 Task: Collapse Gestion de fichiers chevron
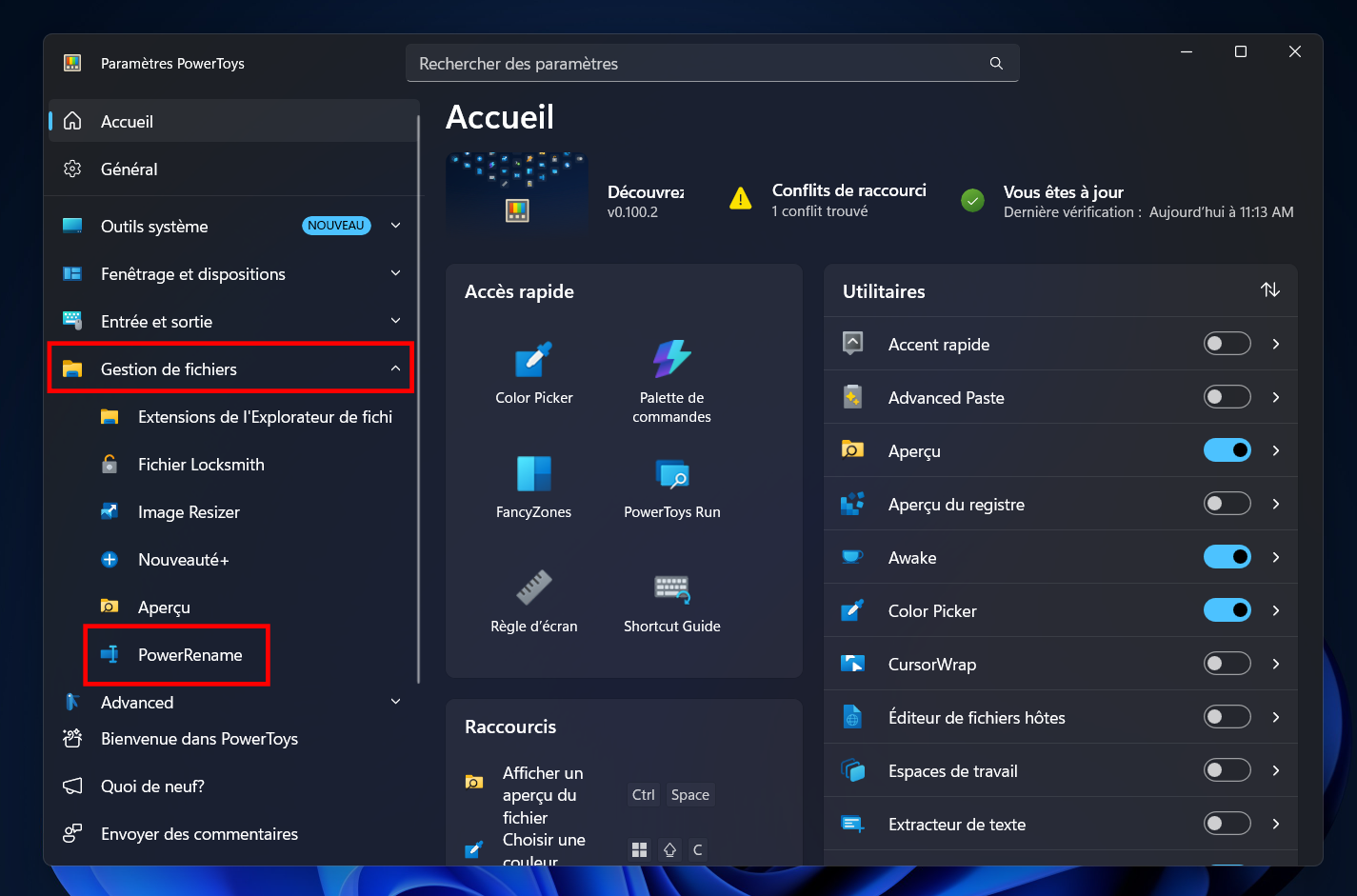click(395, 368)
